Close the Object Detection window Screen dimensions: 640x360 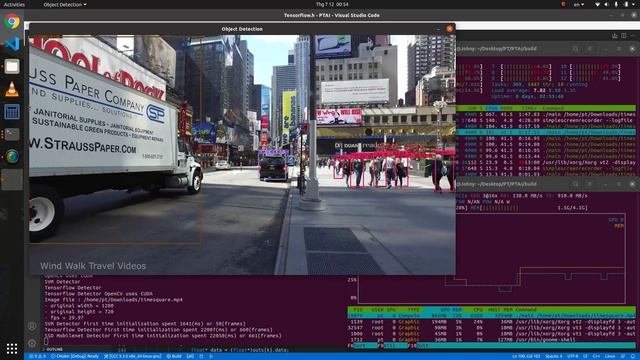click(449, 29)
